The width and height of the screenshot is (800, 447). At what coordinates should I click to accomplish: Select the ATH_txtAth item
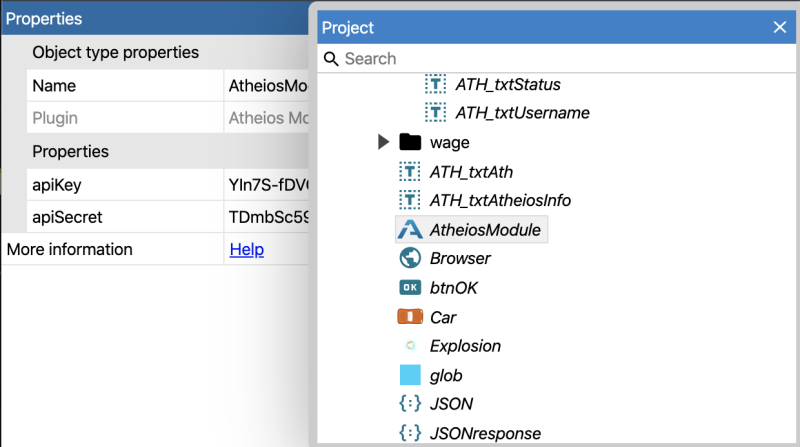470,172
